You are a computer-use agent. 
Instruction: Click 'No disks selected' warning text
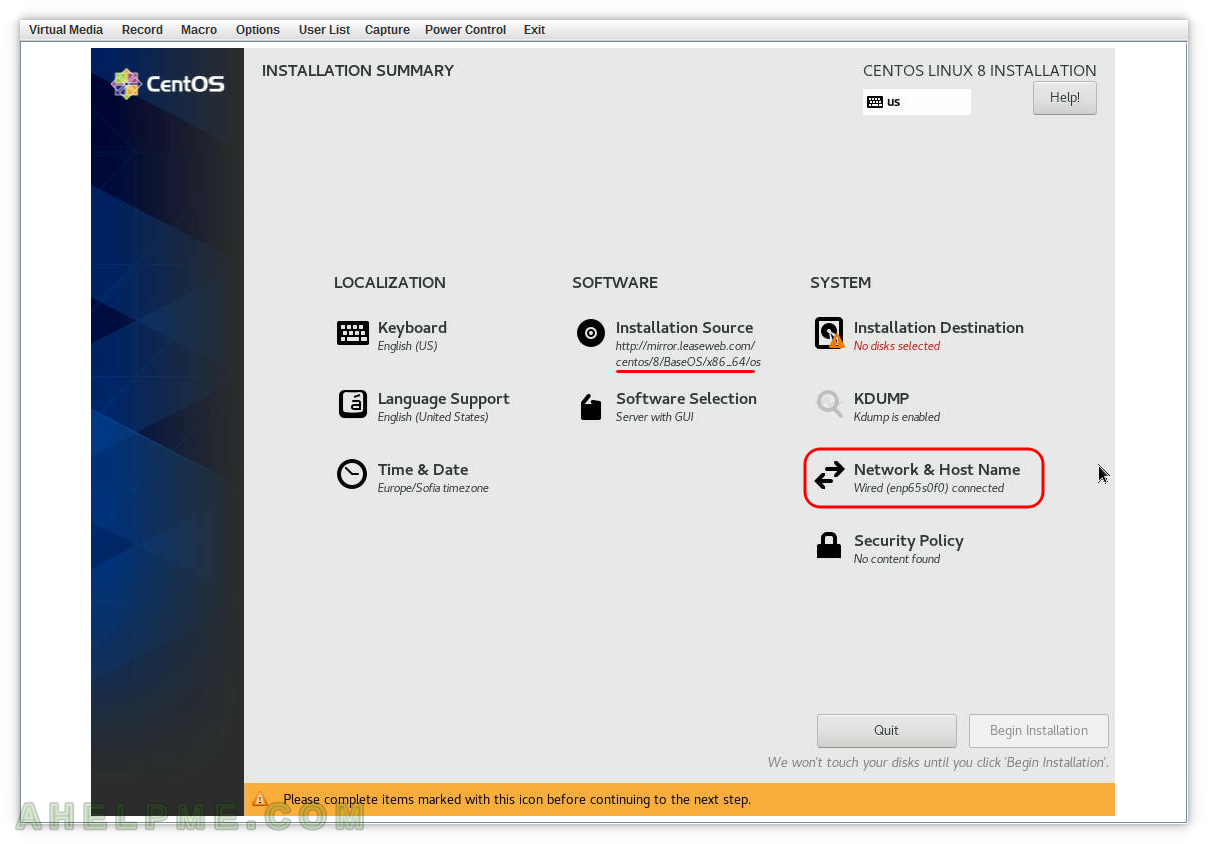click(x=897, y=346)
